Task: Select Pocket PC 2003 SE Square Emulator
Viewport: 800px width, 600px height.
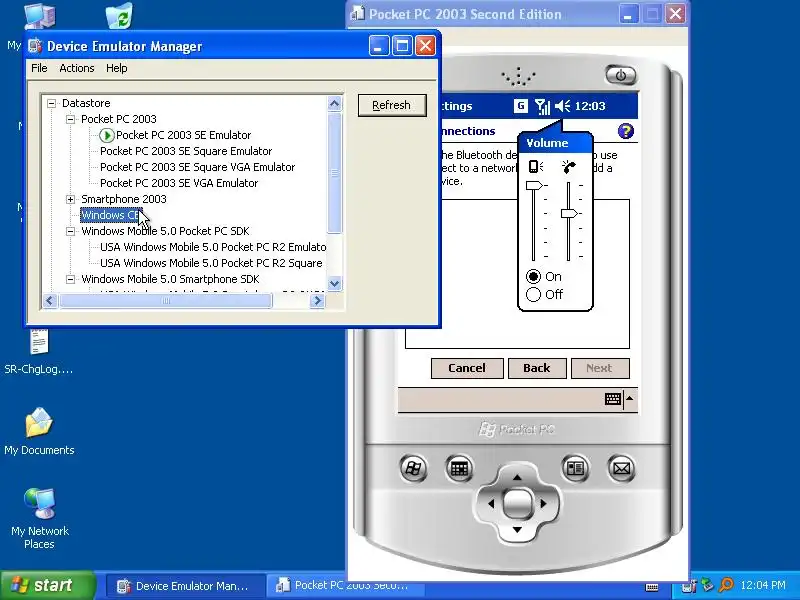Action: click(x=186, y=151)
